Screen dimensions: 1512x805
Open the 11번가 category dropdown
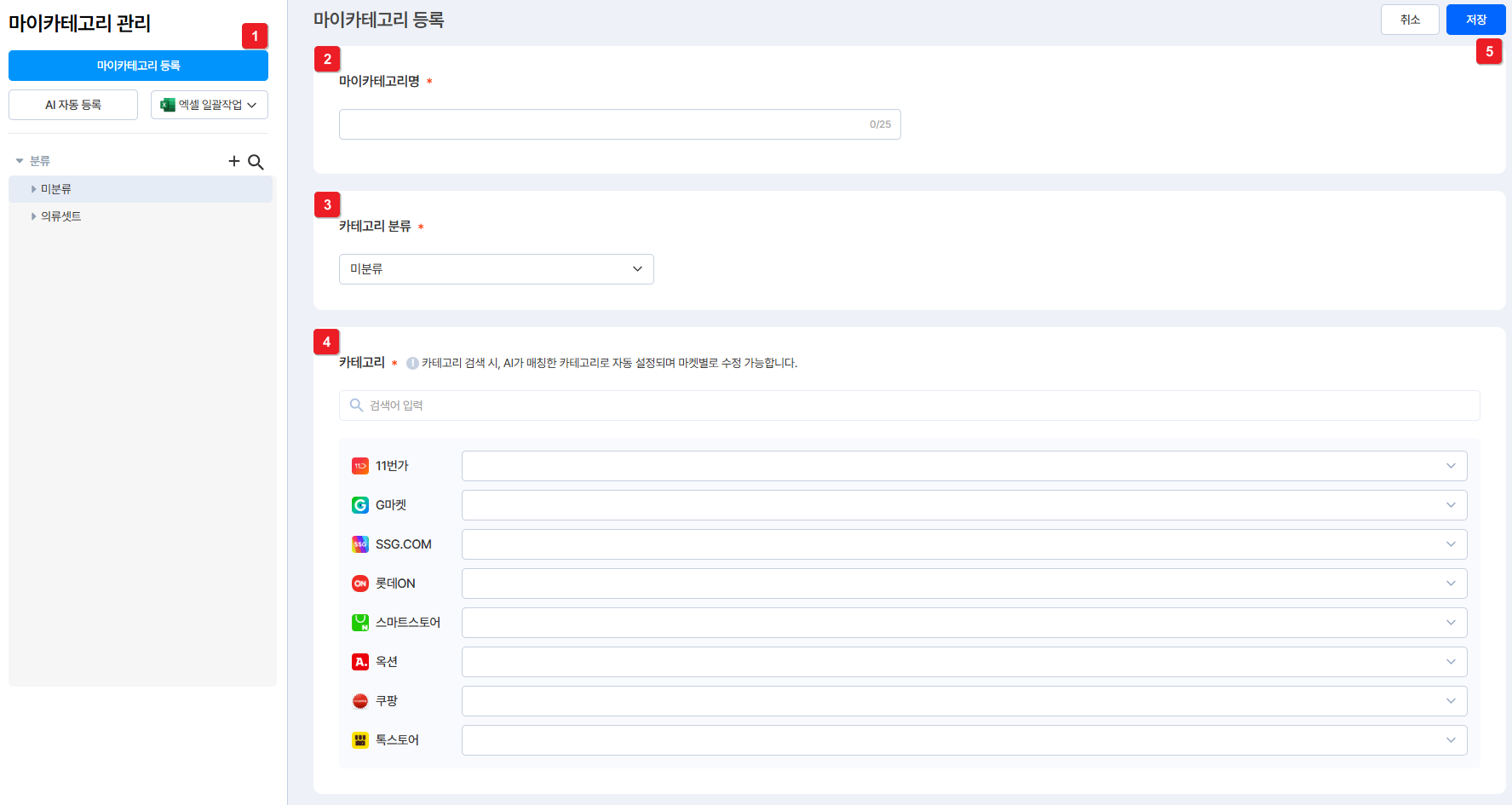pos(964,466)
